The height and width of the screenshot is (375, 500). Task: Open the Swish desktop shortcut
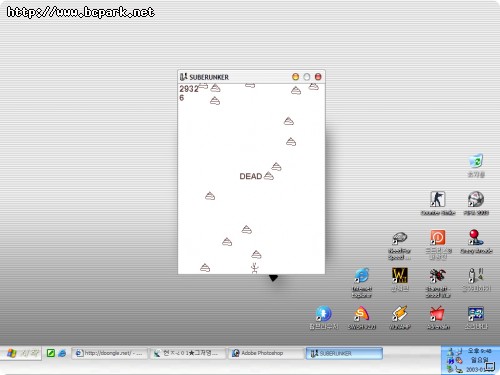[x=362, y=317]
